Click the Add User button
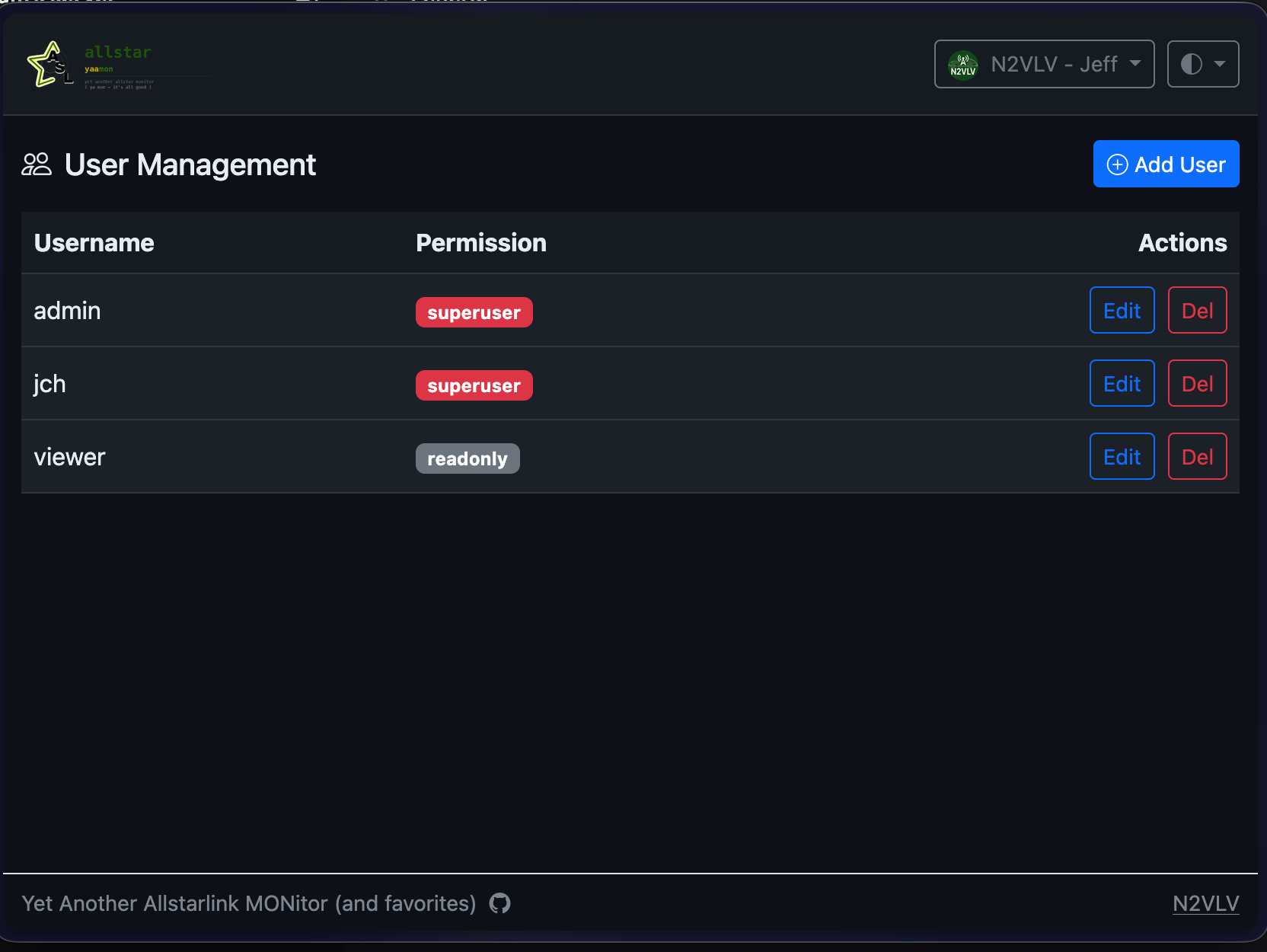This screenshot has height=952, width=1267. (1166, 164)
